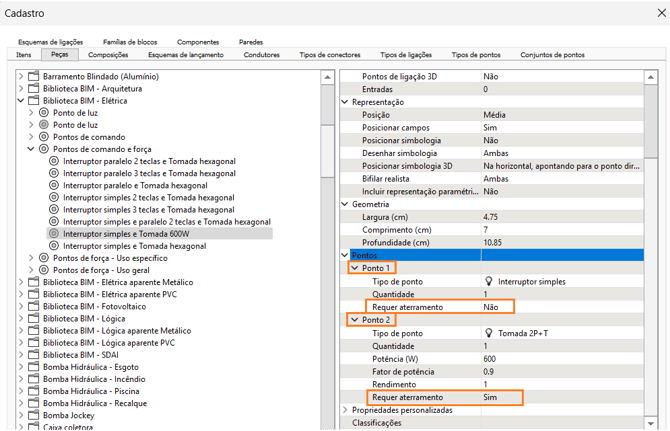This screenshot has width=670, height=431.
Task: Click the folder icon beside Bomba Jockey
Action: tap(33, 415)
